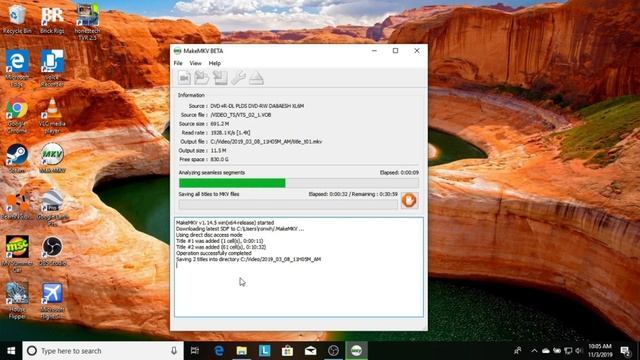Click the 'Title #2 was added' log line
The image size is (640, 360).
pos(221,247)
